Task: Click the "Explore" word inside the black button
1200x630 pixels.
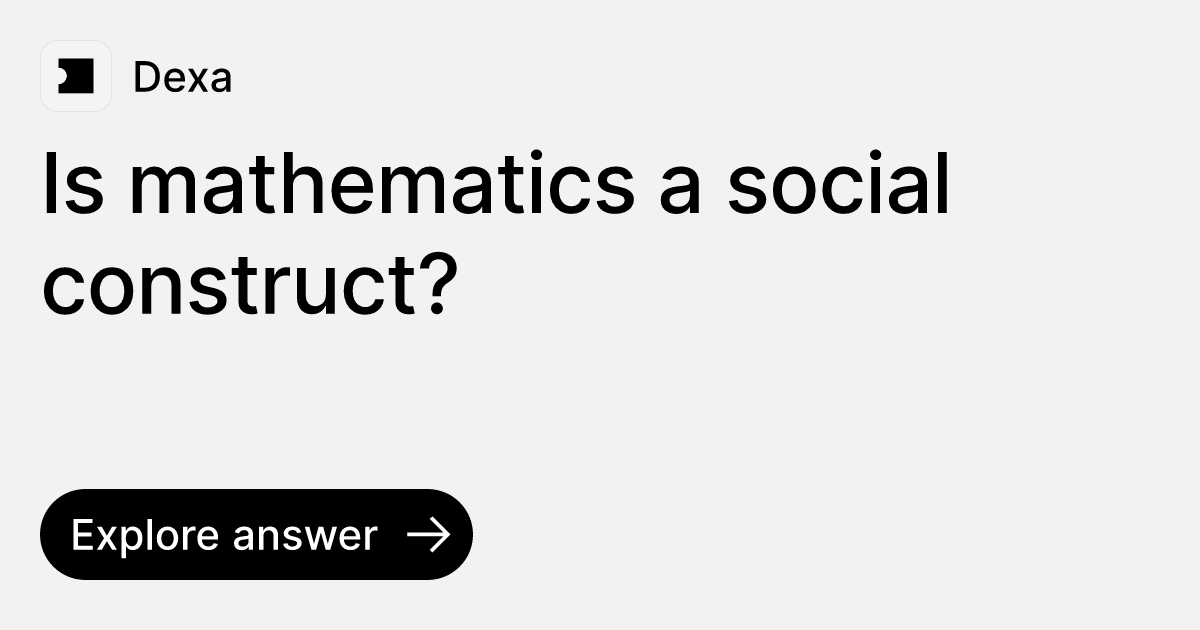Action: pos(145,536)
